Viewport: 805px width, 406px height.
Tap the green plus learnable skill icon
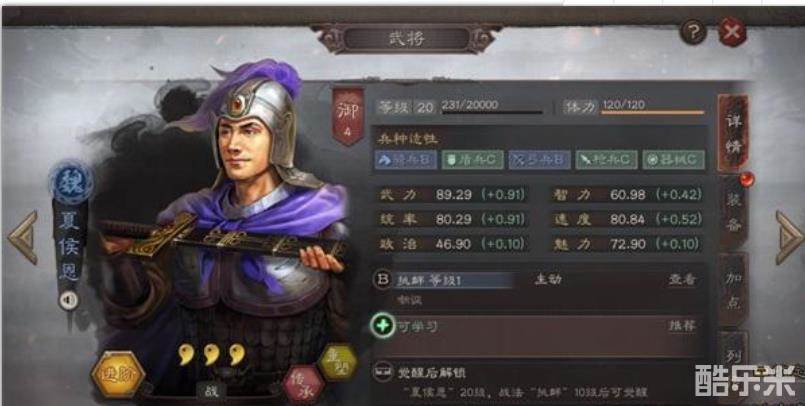pos(383,325)
